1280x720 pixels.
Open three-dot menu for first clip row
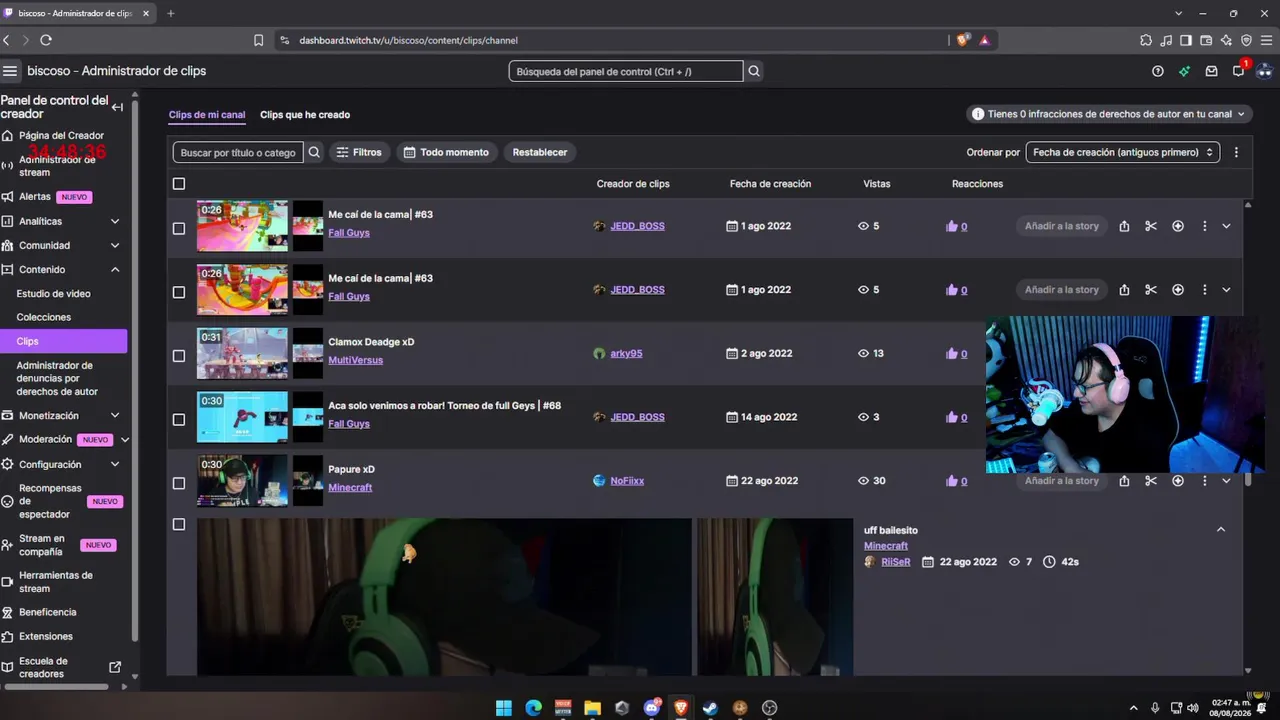pos(1204,226)
